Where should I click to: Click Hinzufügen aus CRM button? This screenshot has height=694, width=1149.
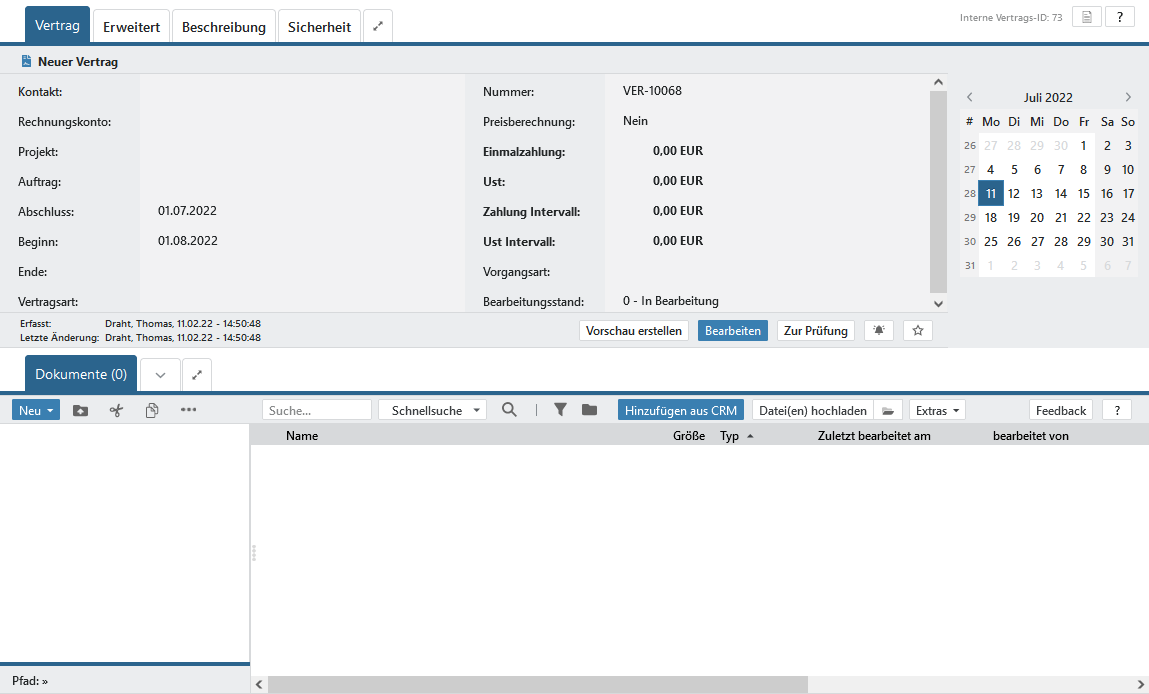(680, 410)
